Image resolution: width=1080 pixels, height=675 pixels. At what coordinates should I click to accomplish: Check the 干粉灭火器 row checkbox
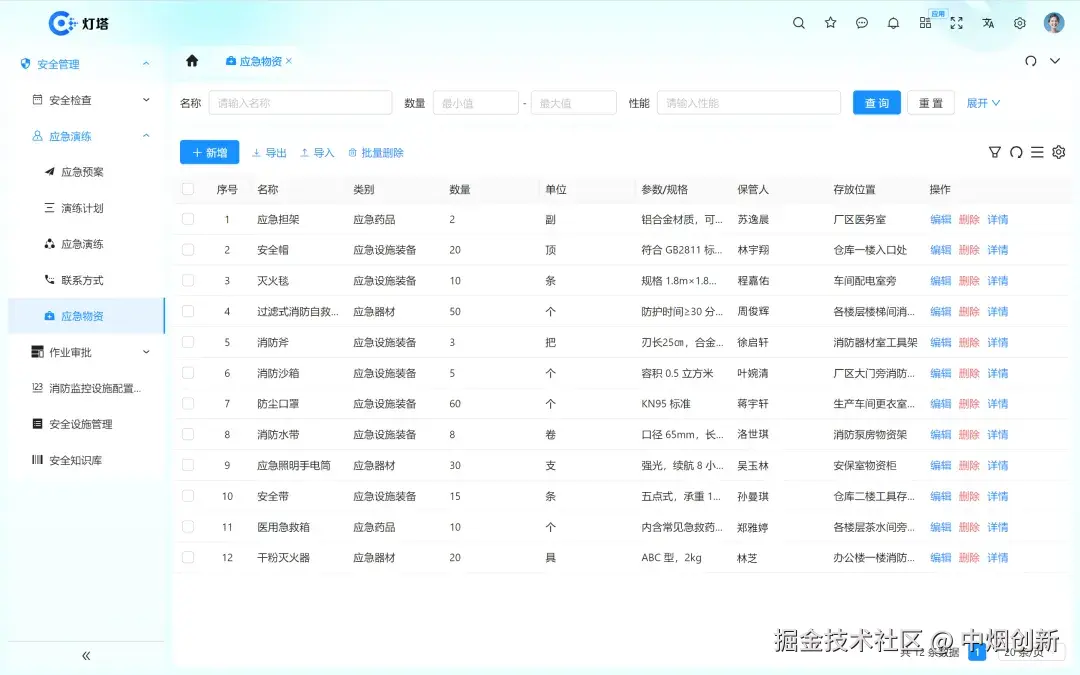[x=187, y=557]
